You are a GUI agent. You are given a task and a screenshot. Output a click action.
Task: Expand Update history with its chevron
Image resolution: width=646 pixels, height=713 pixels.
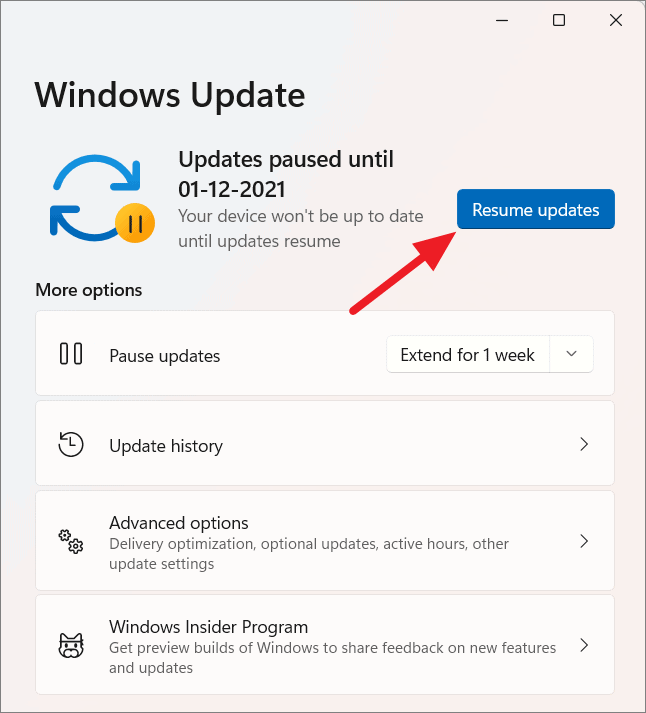[x=584, y=444]
